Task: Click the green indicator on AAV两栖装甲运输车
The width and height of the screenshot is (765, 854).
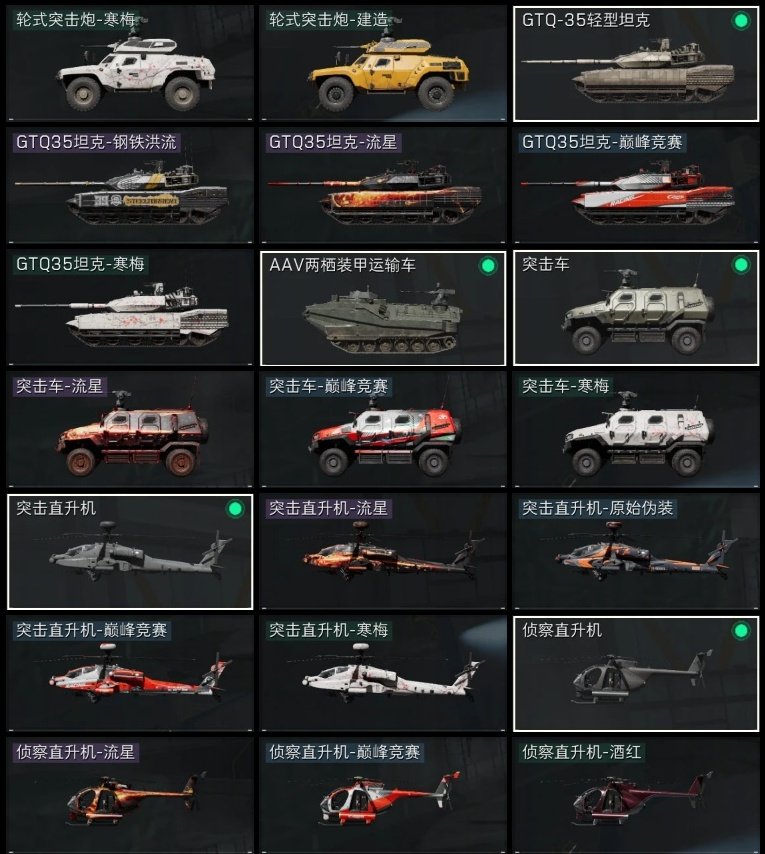Action: pyautogui.click(x=488, y=265)
